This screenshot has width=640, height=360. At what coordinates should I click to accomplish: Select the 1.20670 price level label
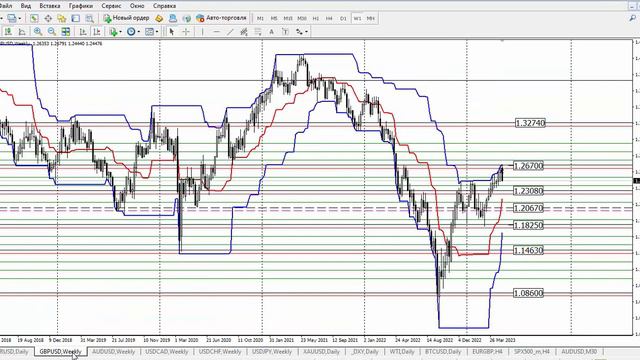click(x=528, y=208)
